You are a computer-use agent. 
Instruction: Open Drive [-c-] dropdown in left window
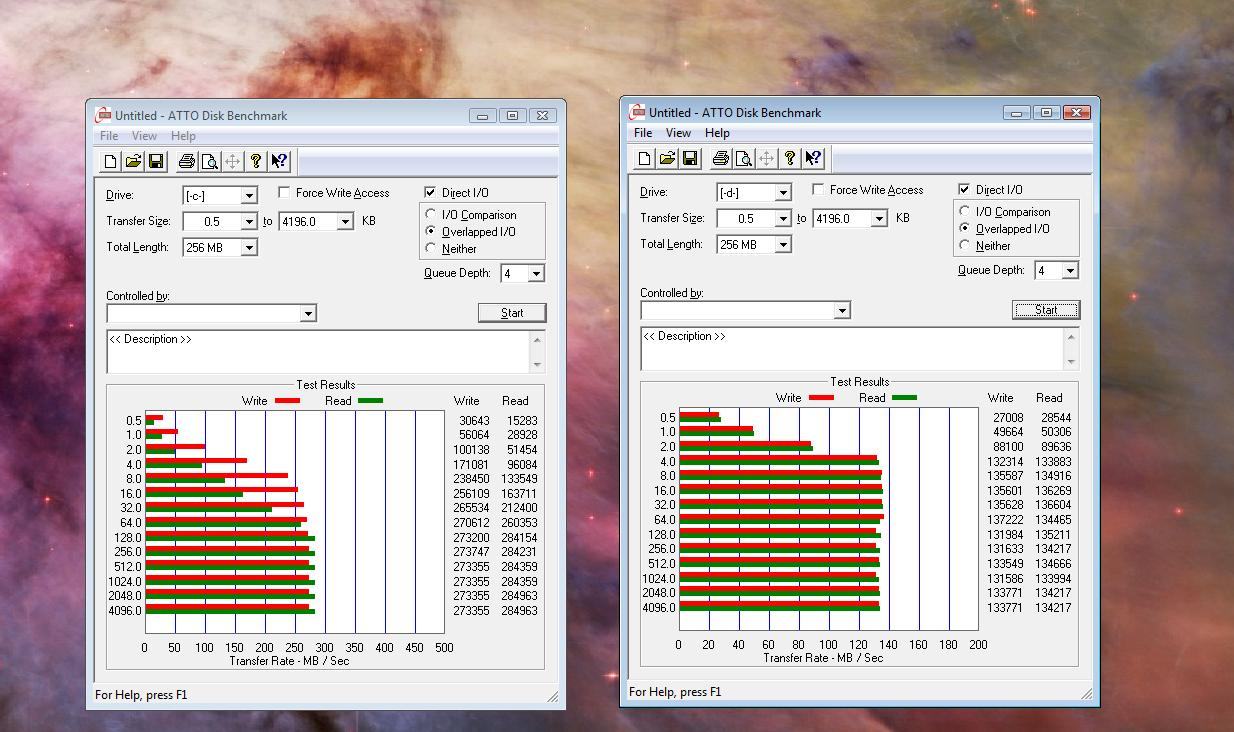tap(249, 195)
